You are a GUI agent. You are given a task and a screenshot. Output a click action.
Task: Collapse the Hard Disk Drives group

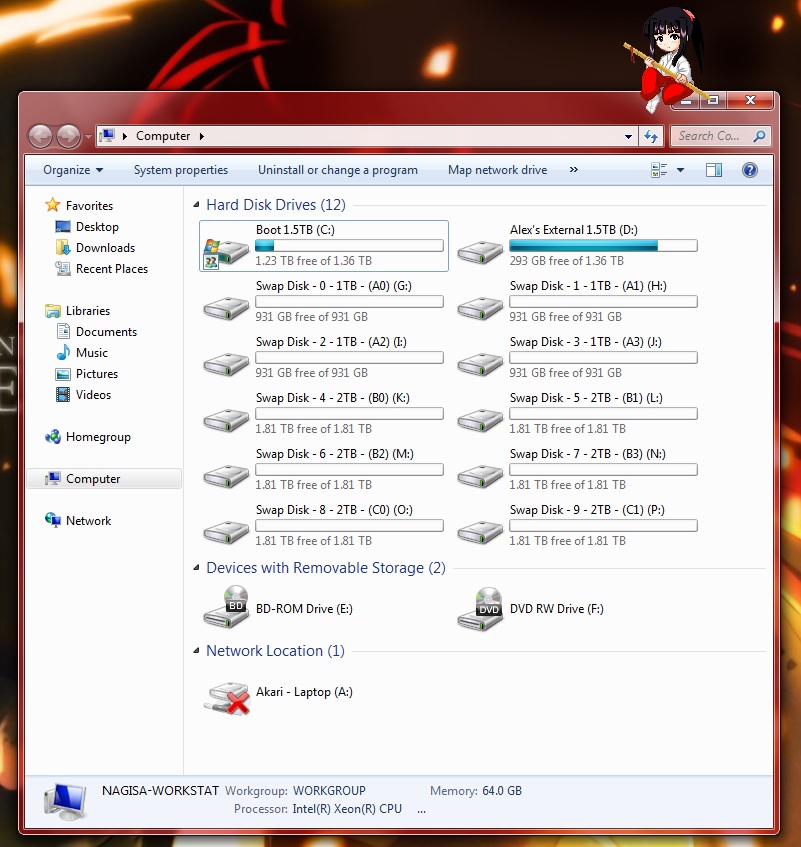coord(197,206)
